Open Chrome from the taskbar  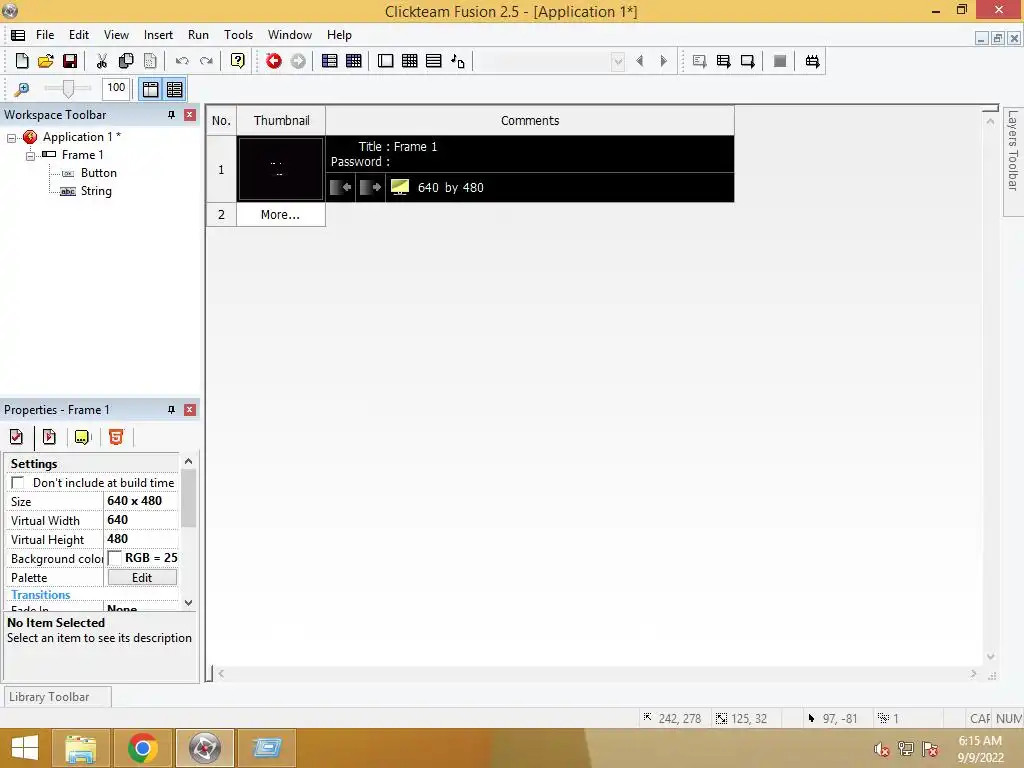coord(142,748)
